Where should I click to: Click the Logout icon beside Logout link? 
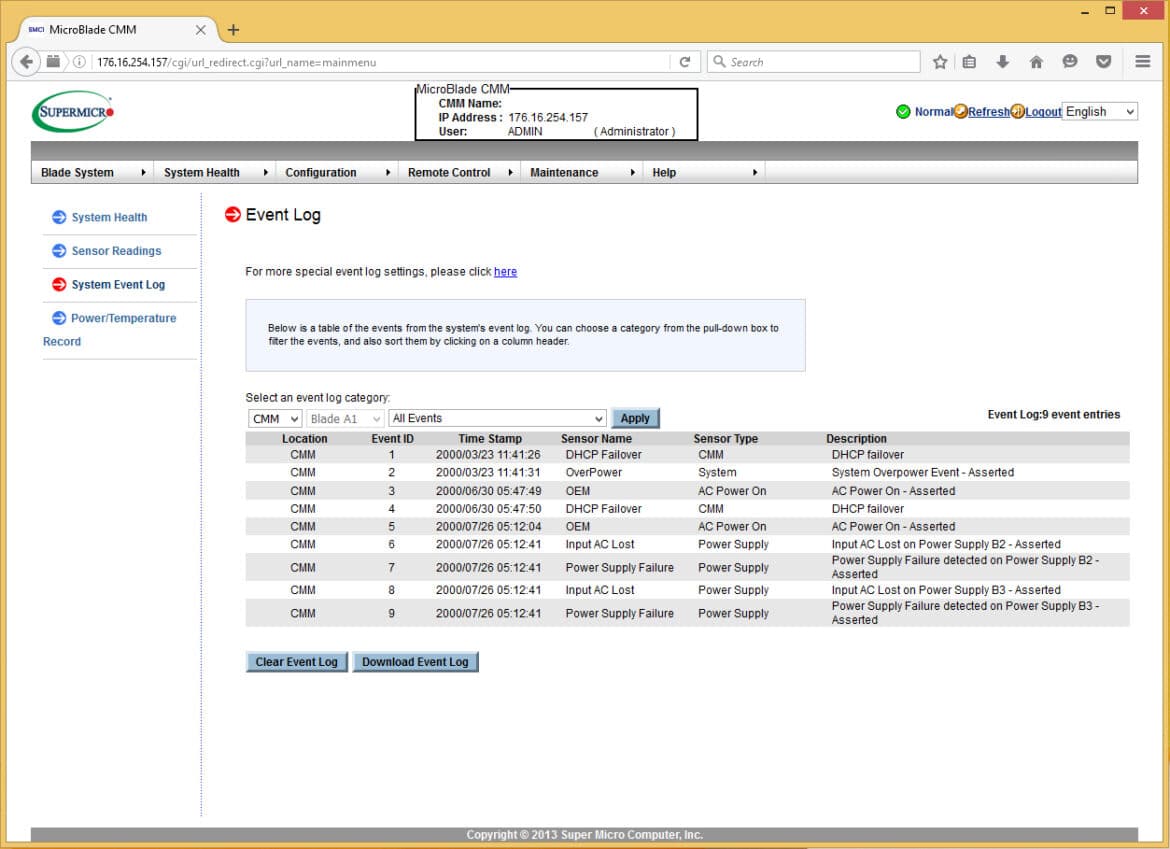pyautogui.click(x=1017, y=112)
